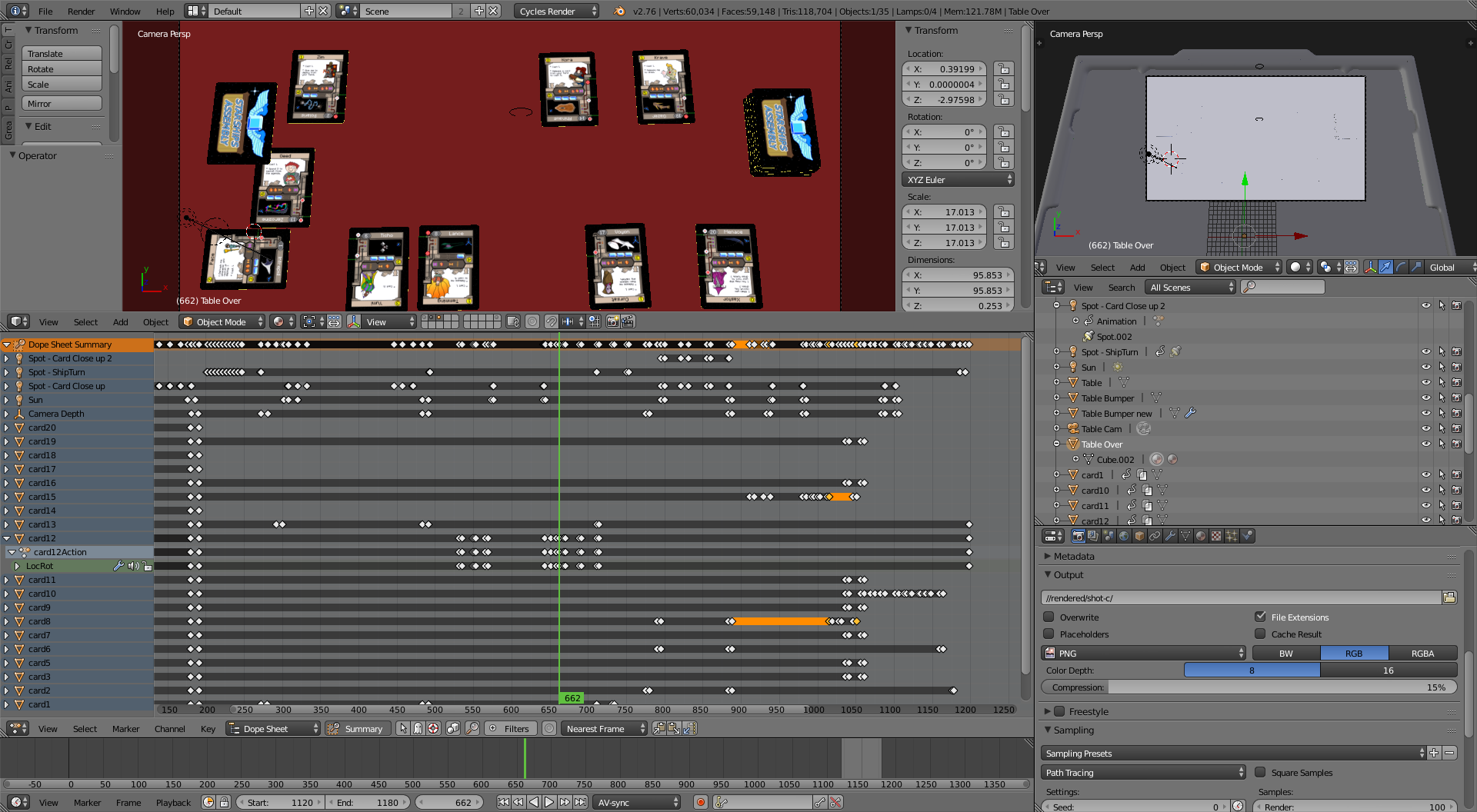Lock the X location in Transform panel
The height and width of the screenshot is (812, 1477).
click(x=1003, y=68)
